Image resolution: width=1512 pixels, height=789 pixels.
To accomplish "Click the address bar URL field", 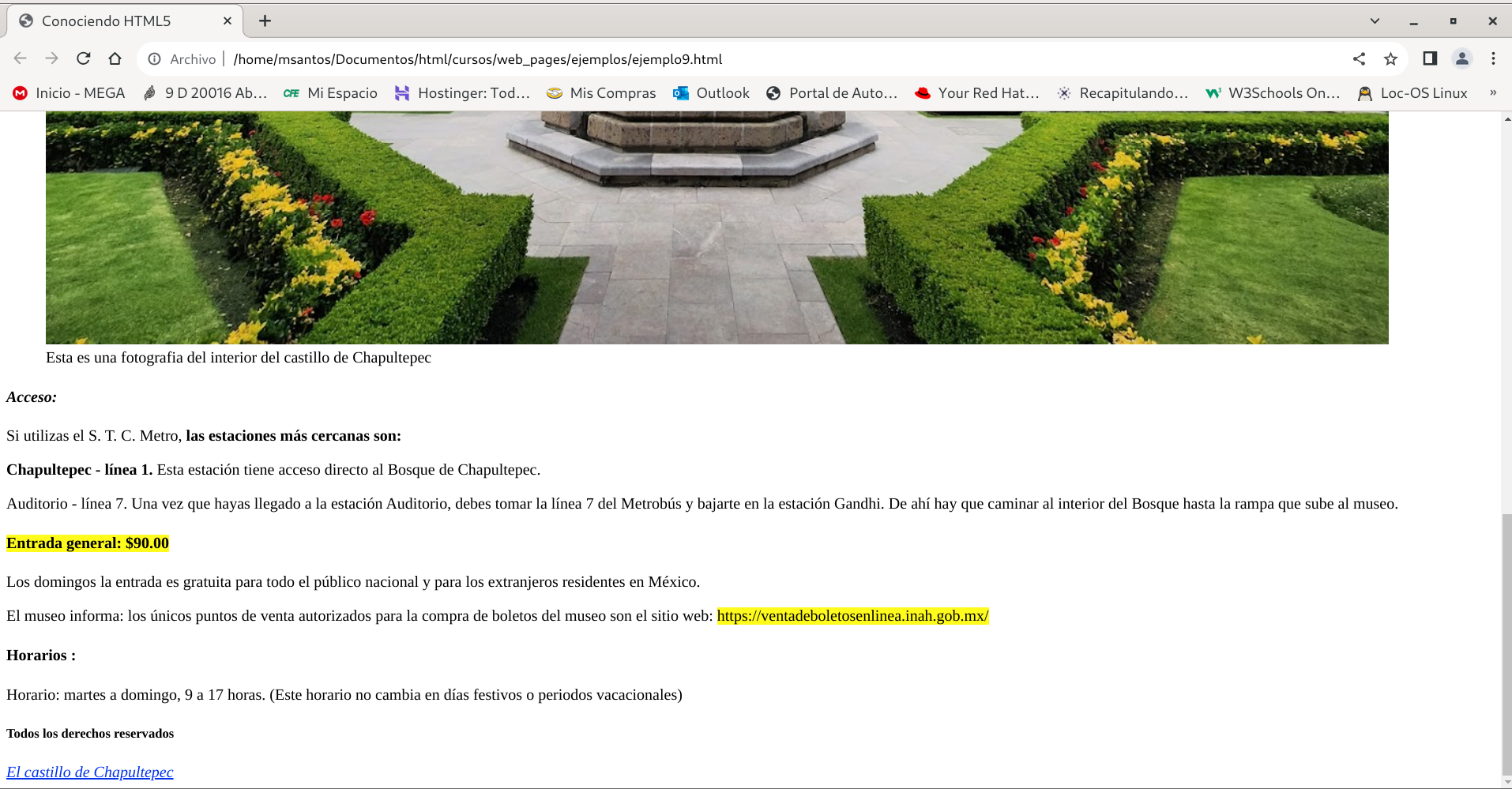I will point(711,59).
